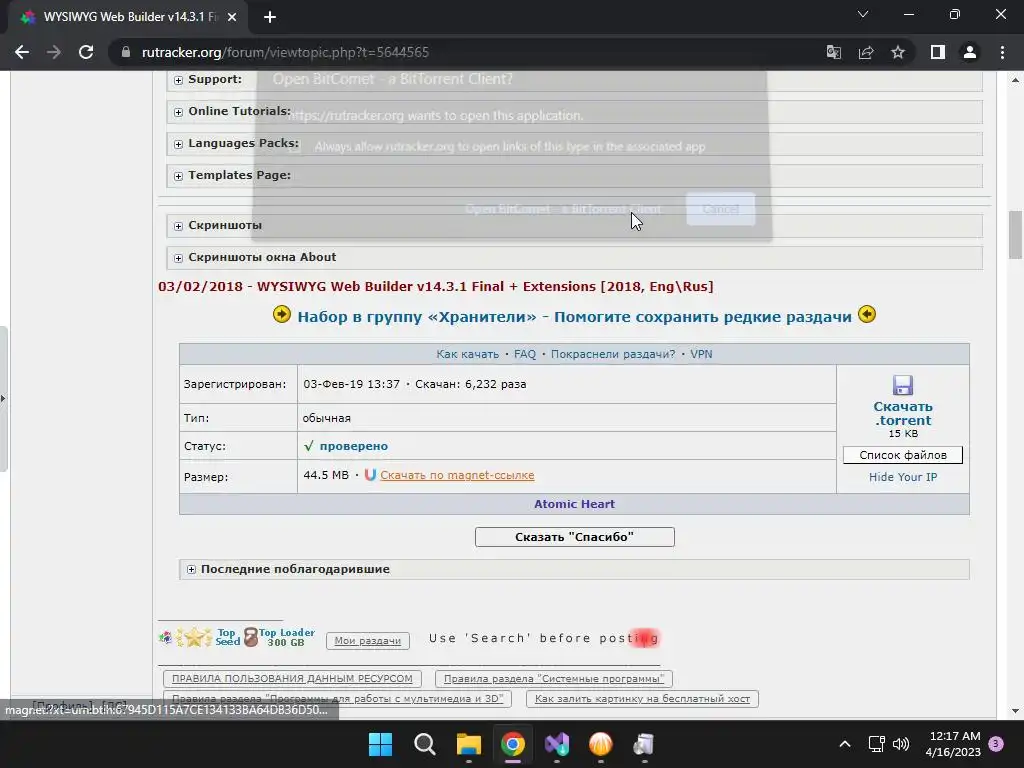Click the Скачать по magnet-ссылке link
The image size is (1024, 768).
[x=457, y=475]
